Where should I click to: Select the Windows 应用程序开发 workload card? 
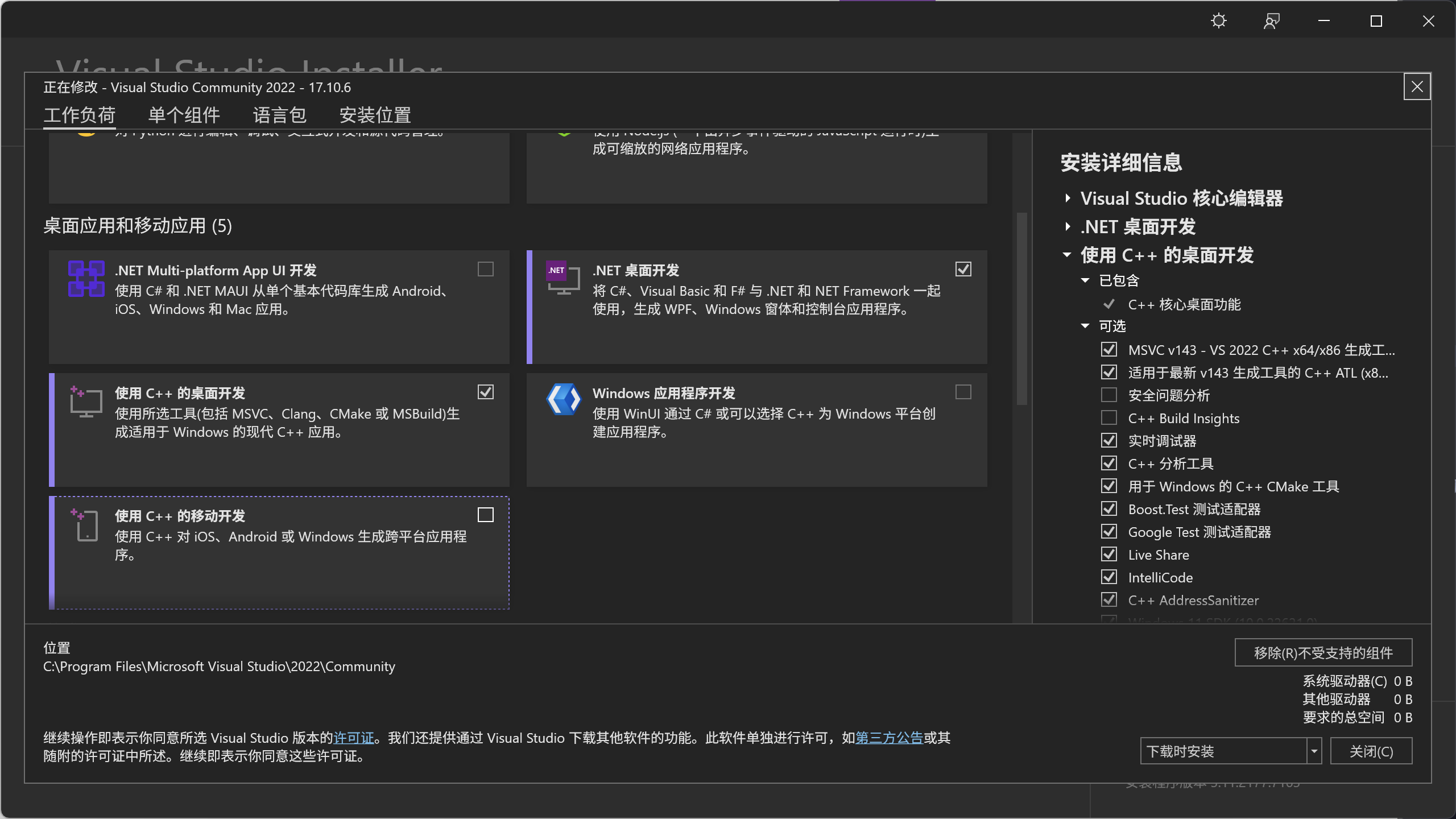757,430
